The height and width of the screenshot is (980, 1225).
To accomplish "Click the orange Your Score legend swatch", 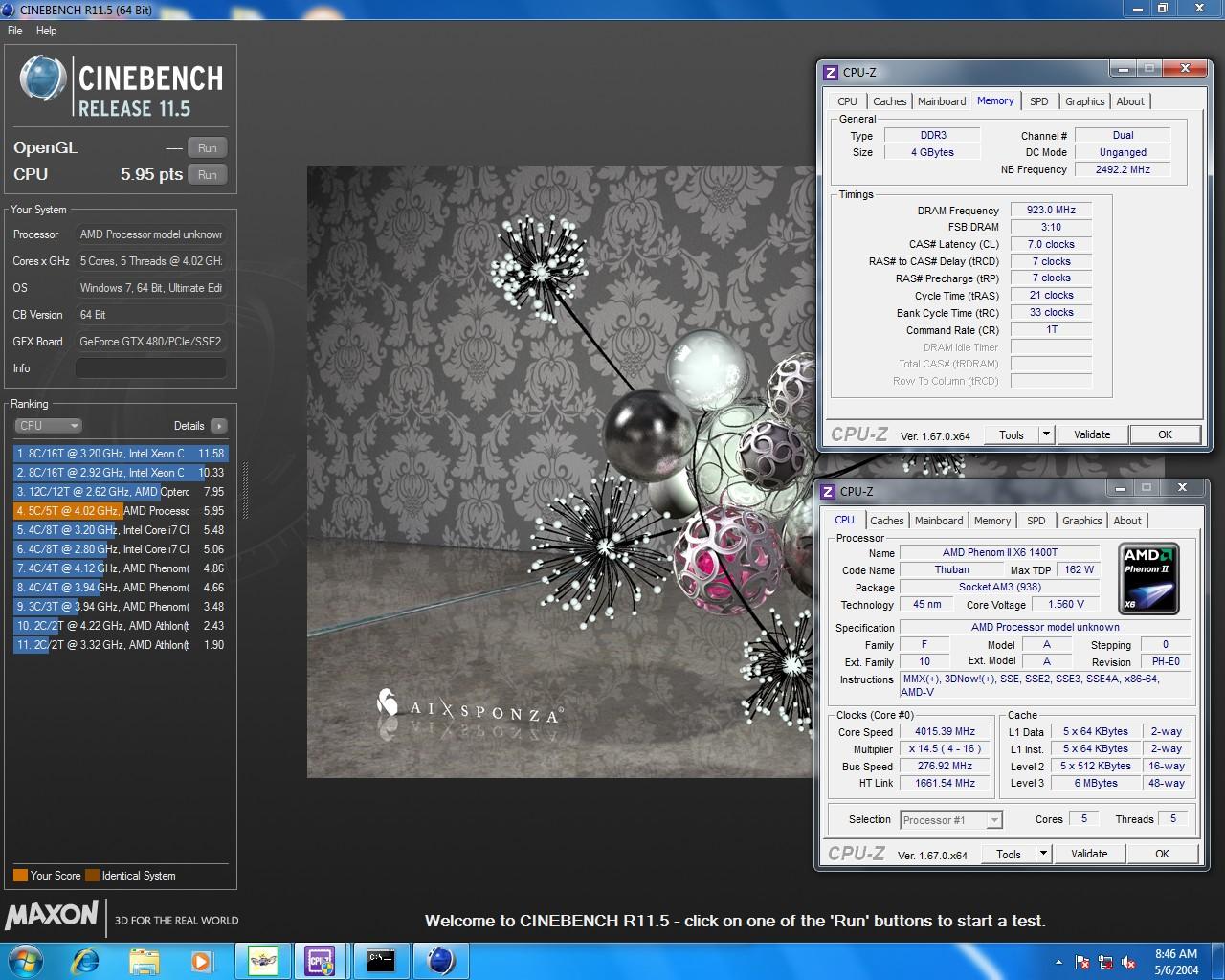I will click(x=20, y=876).
